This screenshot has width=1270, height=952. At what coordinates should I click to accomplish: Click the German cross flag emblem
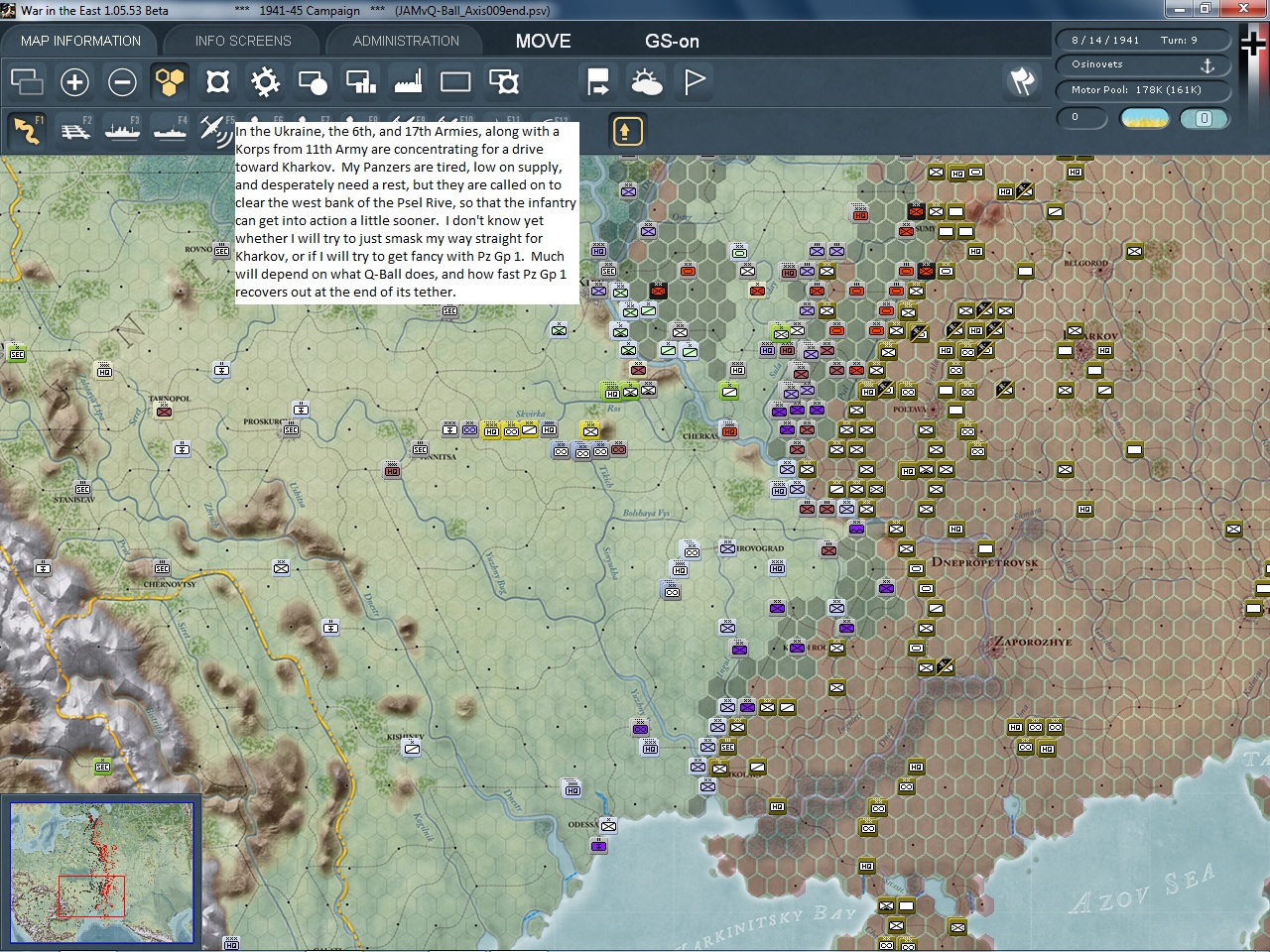[1253, 44]
